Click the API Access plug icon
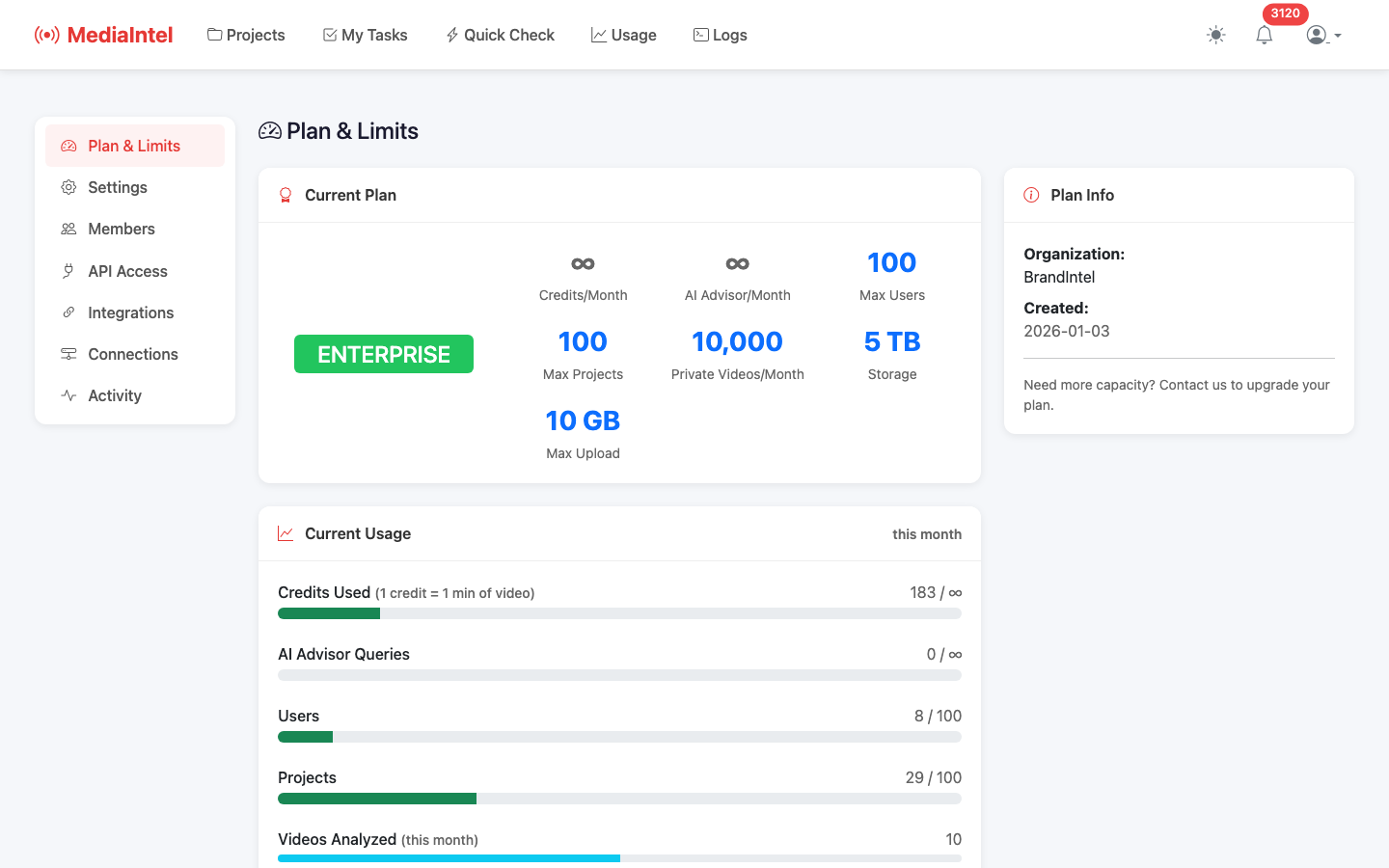Viewport: 1389px width, 868px height. click(x=68, y=271)
